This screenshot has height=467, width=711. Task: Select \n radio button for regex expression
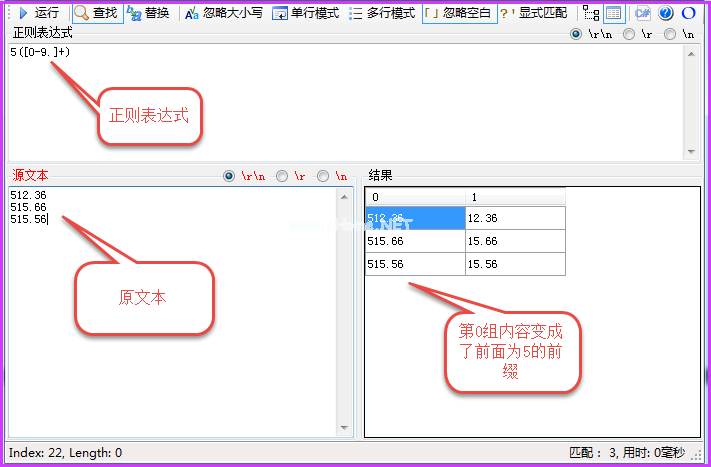[x=669, y=33]
